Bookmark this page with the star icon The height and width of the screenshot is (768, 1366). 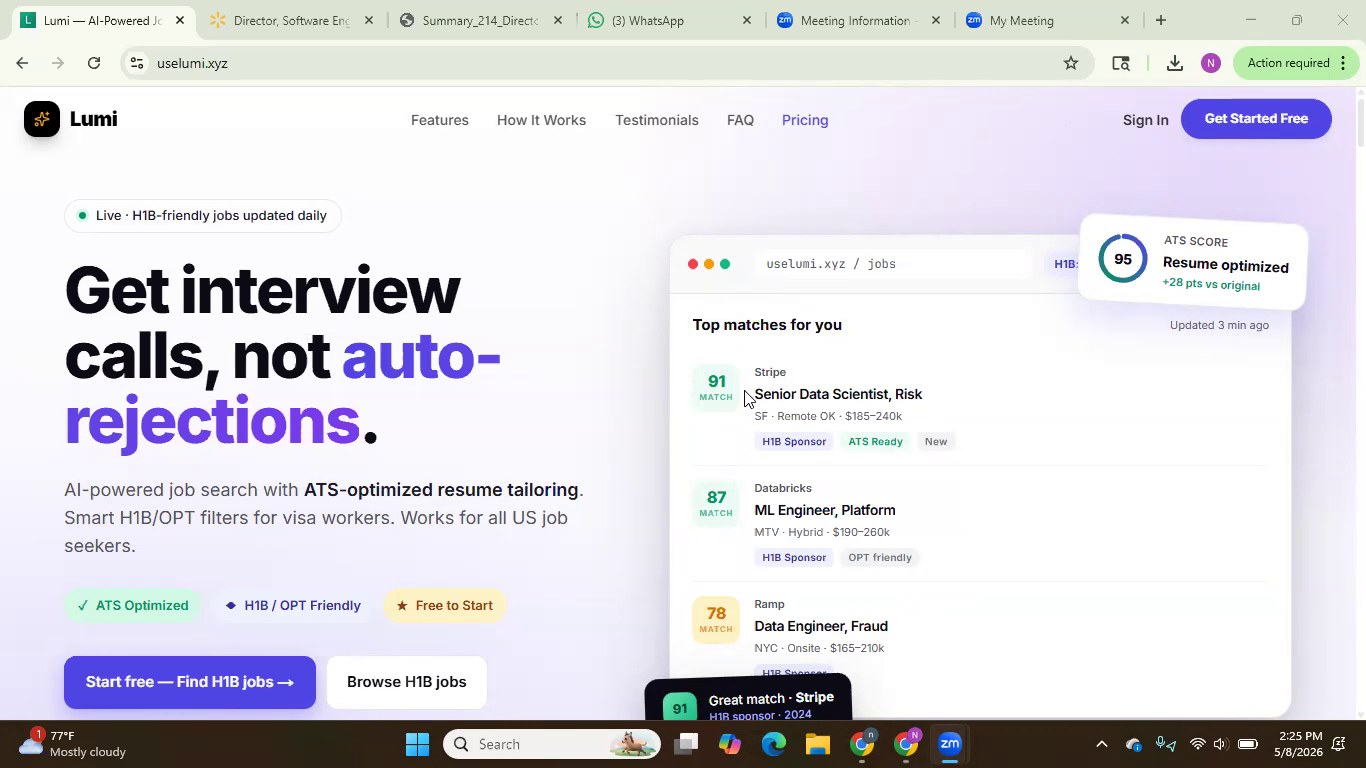(1071, 63)
